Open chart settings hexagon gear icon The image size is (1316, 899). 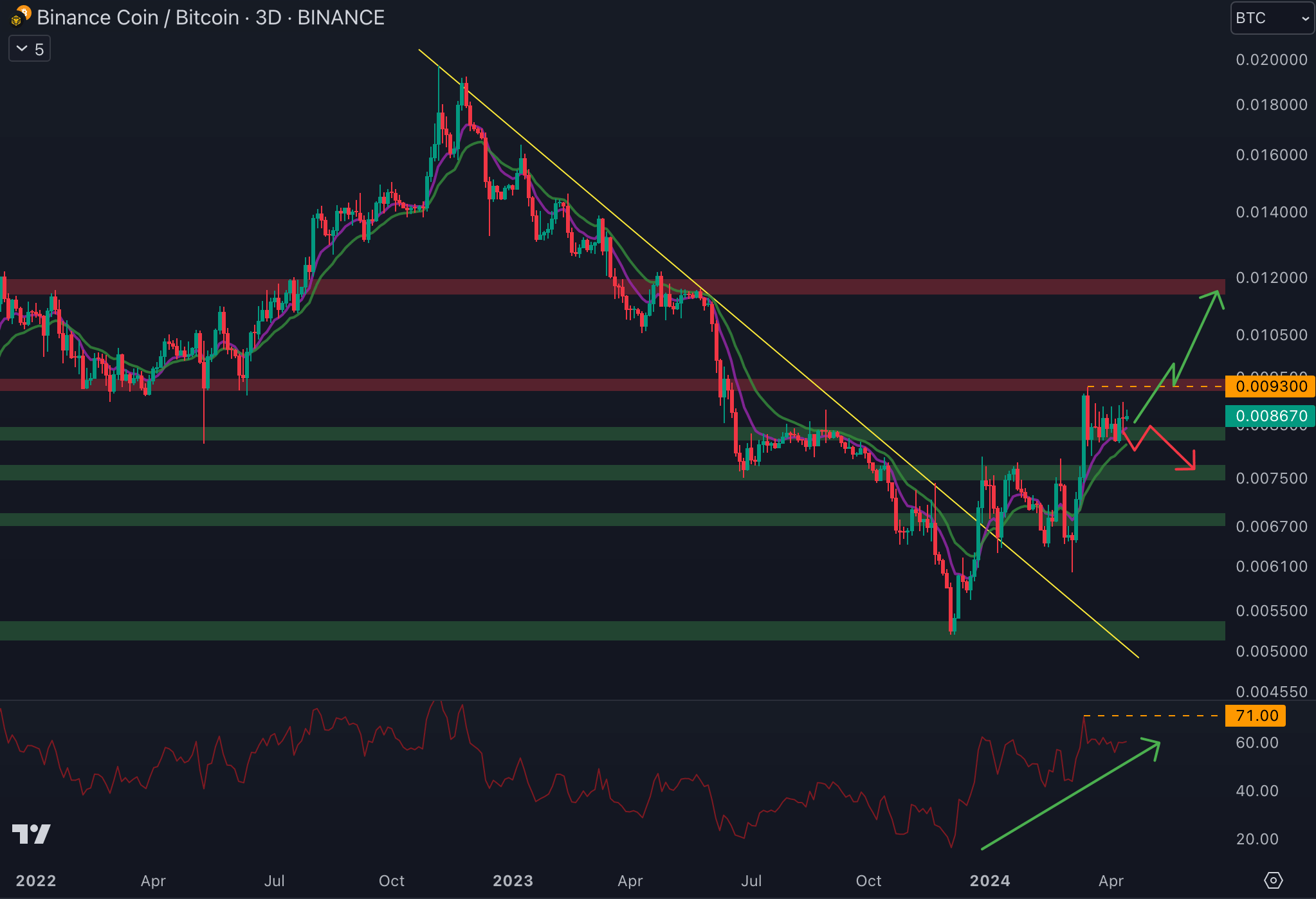[x=1273, y=880]
